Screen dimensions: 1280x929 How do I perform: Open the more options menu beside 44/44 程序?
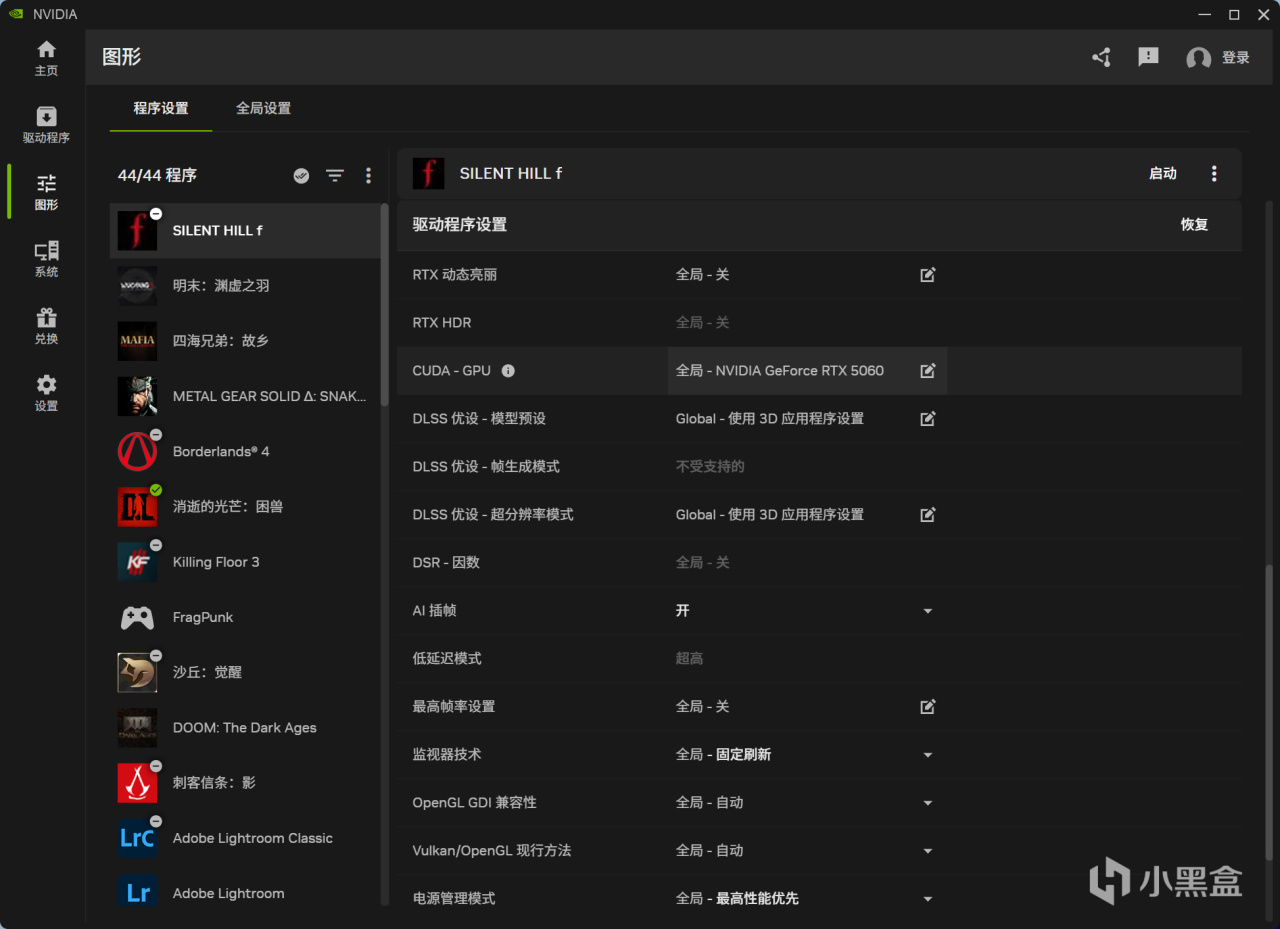point(368,176)
